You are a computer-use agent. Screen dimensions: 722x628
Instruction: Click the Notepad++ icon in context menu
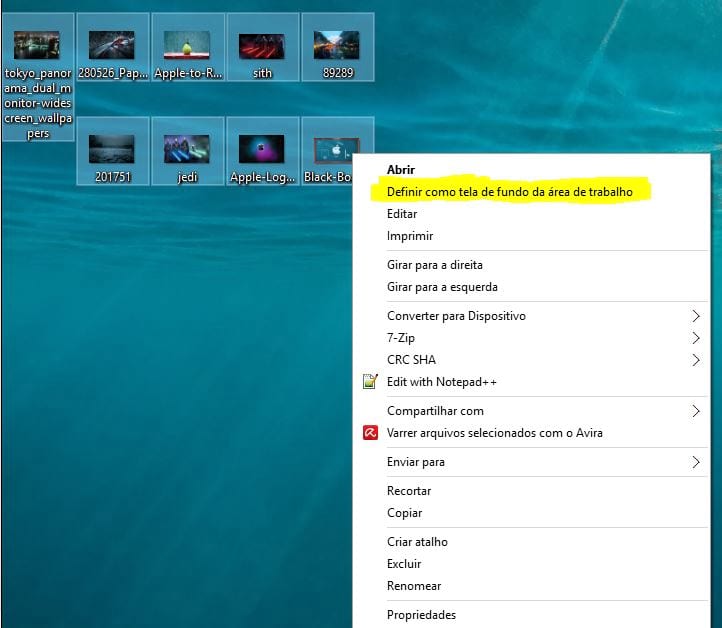pos(370,382)
